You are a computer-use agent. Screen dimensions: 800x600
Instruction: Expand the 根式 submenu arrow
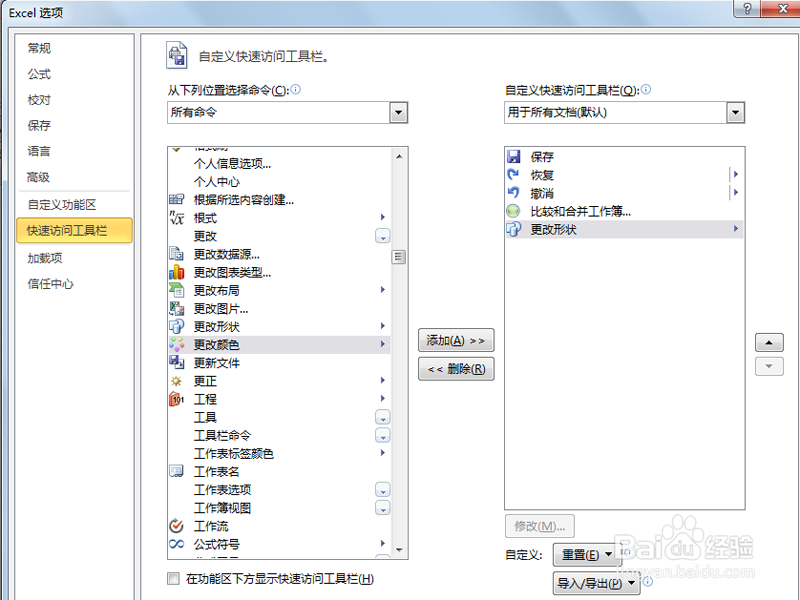click(383, 217)
